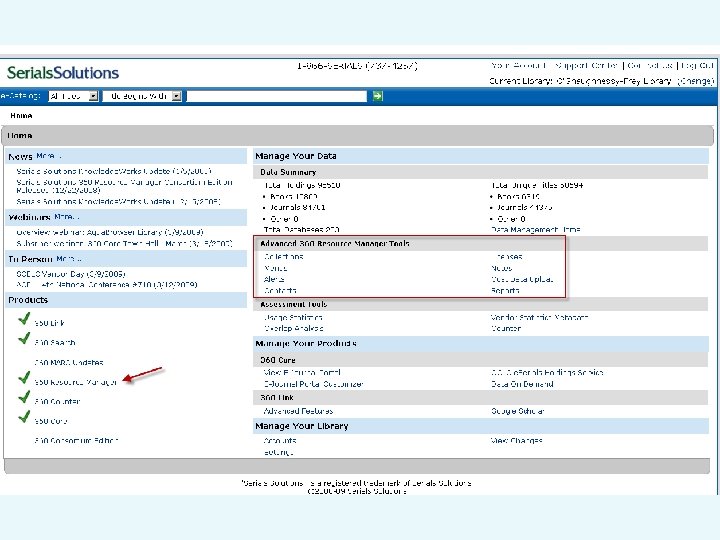
Task: Open the OCLC eSerials Holdings Service link
Action: [x=547, y=372]
